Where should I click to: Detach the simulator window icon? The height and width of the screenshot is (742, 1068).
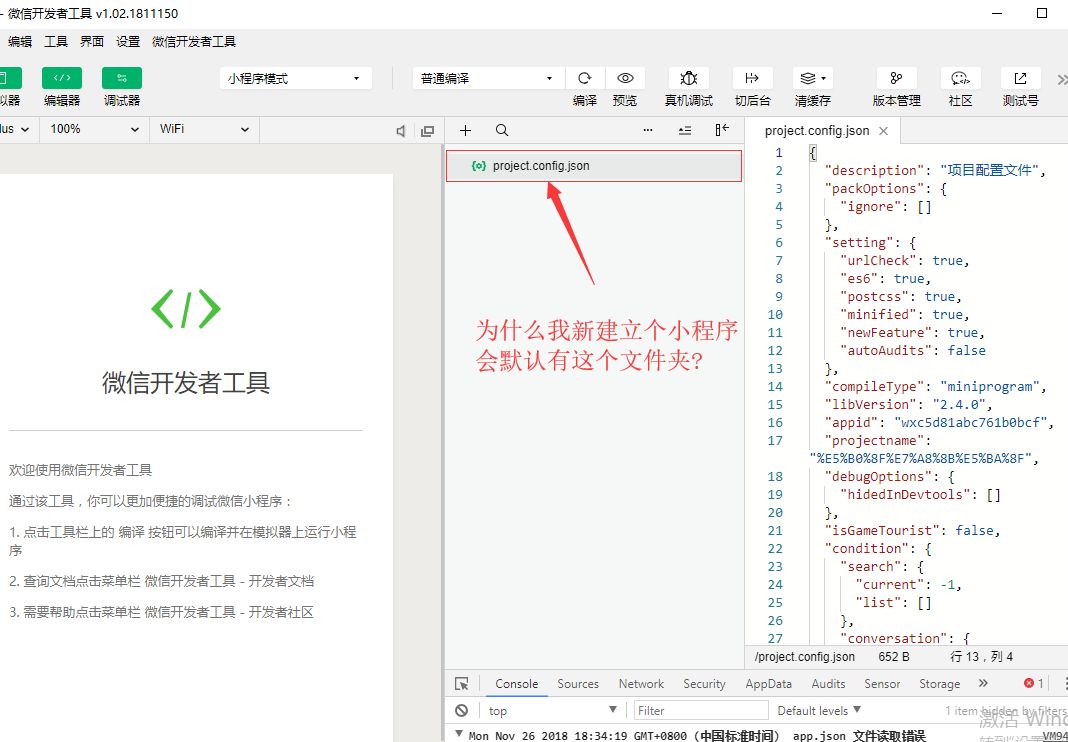[428, 131]
